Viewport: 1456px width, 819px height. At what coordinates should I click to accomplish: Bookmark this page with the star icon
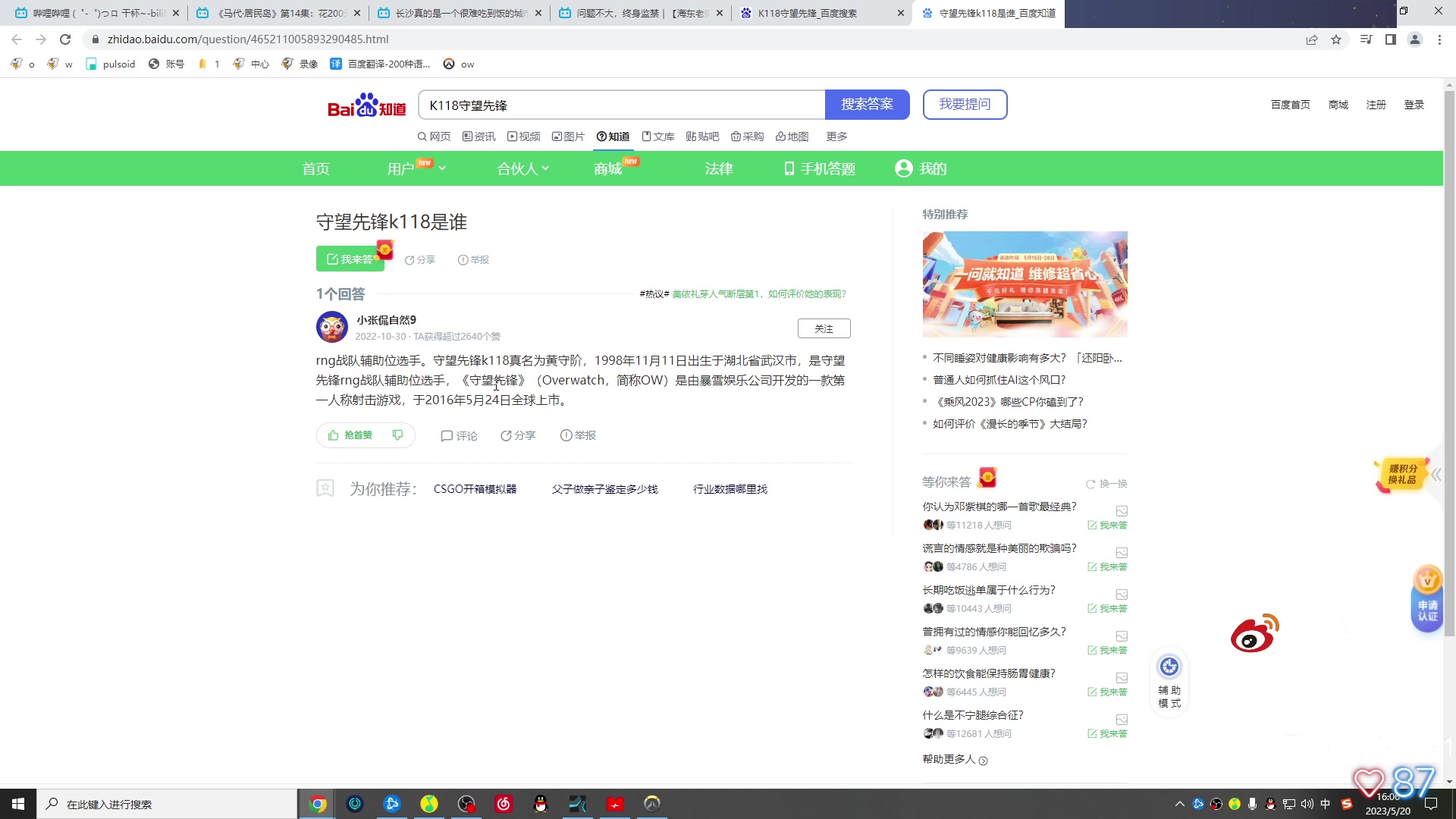[x=1336, y=39]
